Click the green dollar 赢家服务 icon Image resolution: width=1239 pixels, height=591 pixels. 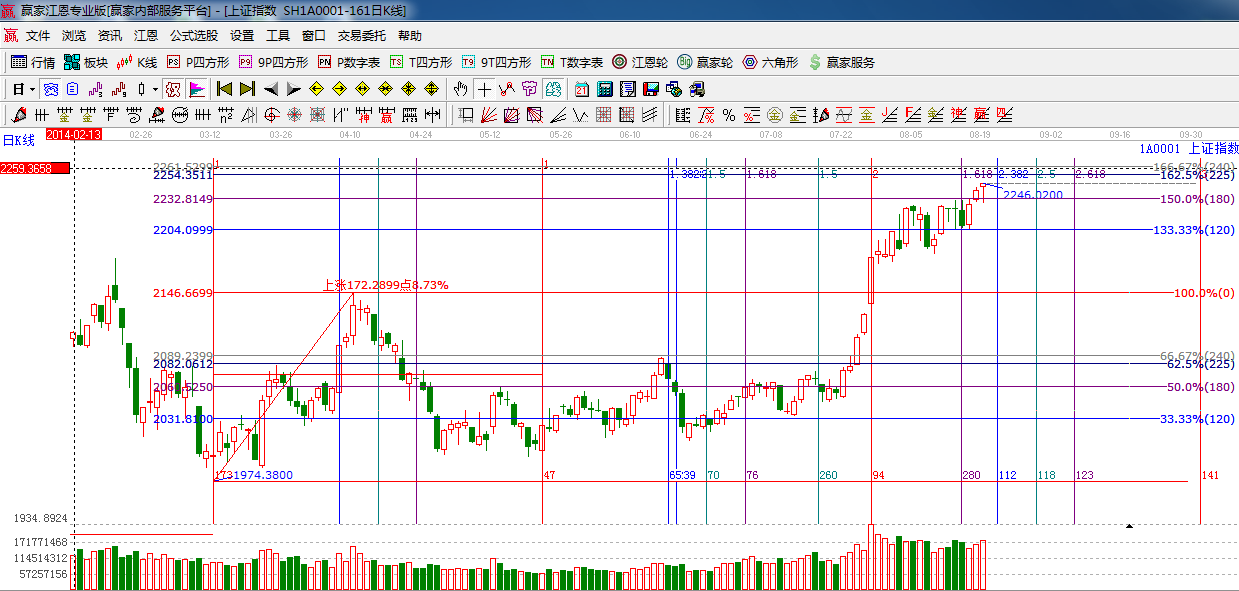[815, 62]
